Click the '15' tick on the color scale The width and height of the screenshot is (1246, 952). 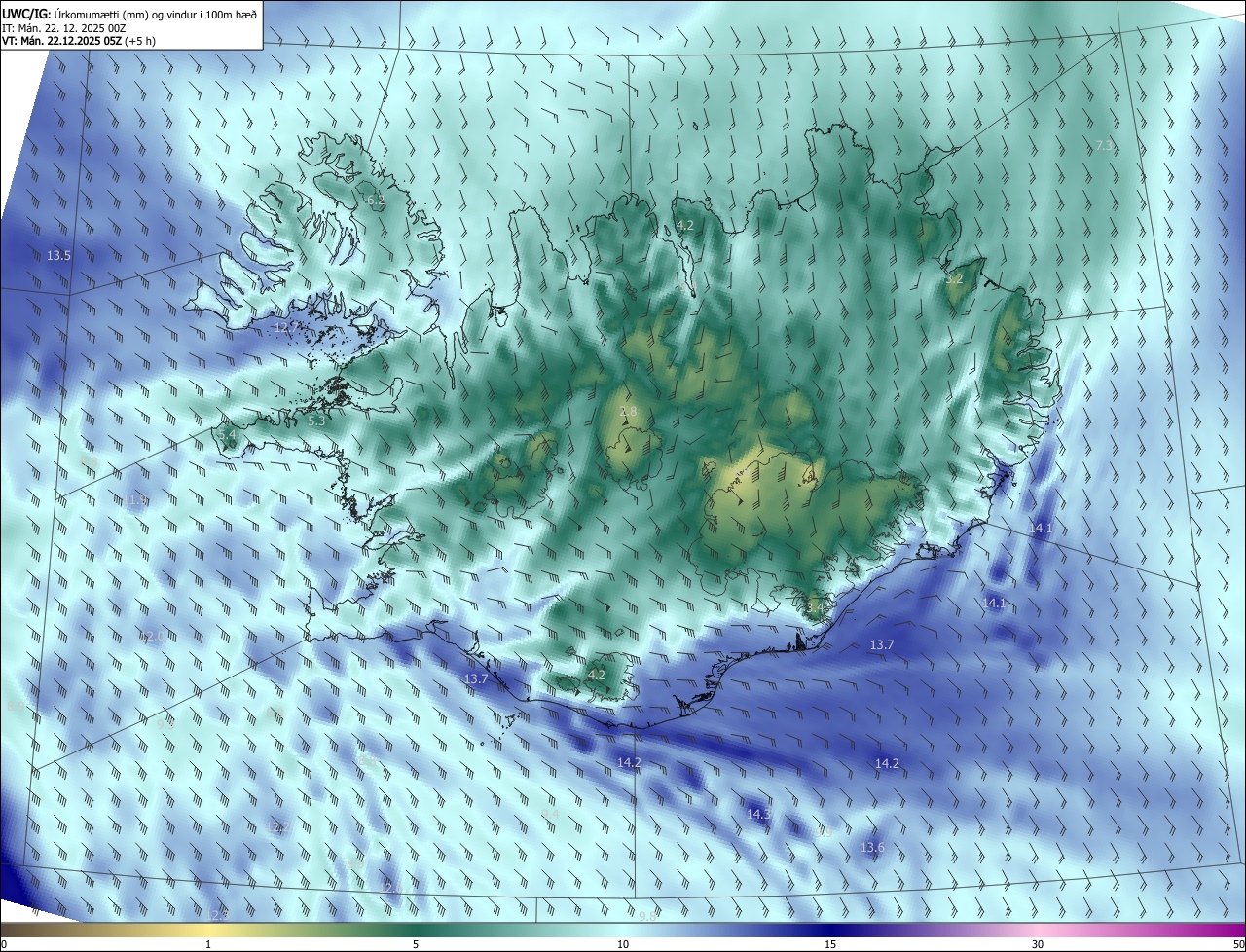click(x=830, y=944)
